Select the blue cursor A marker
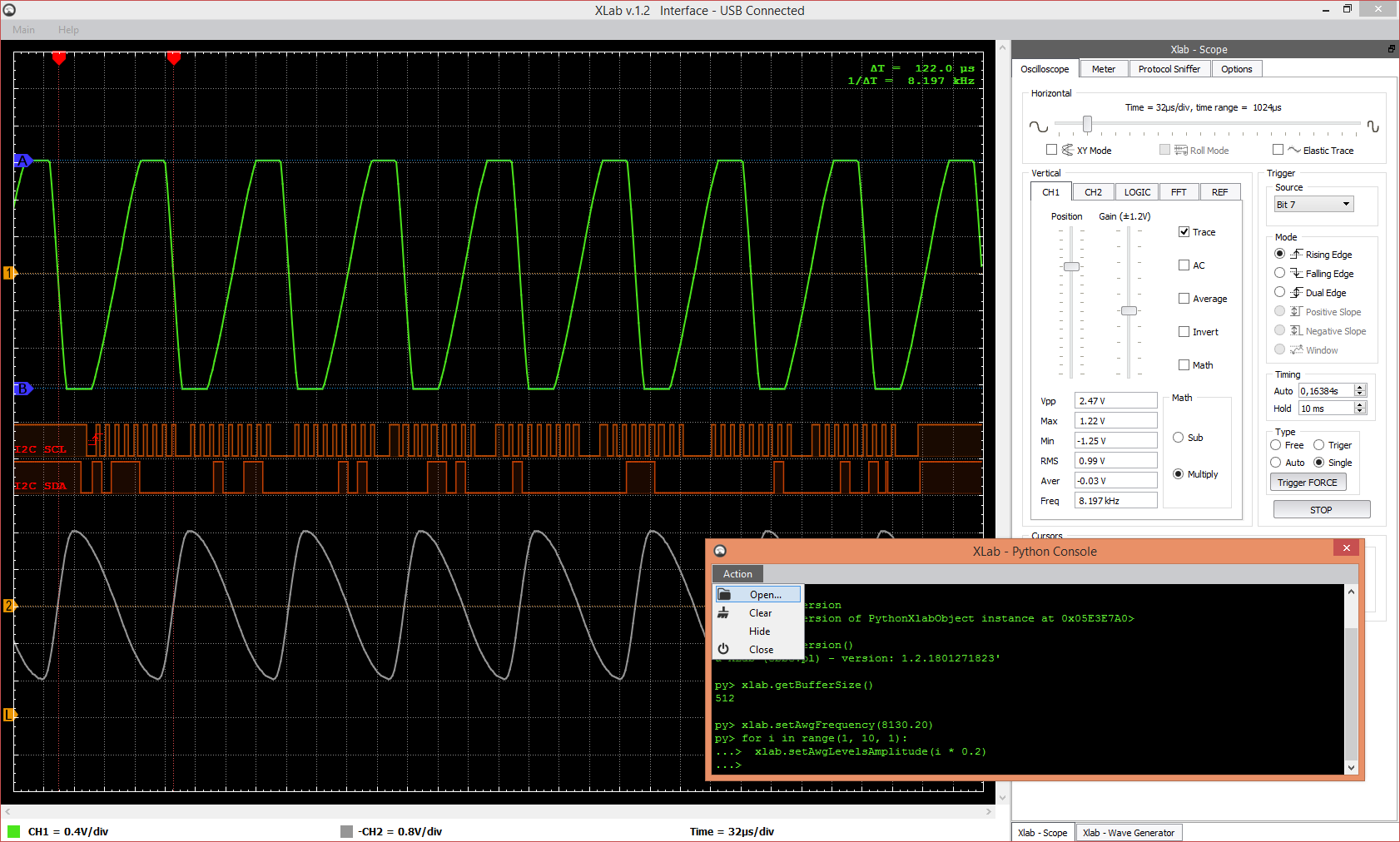 (x=22, y=161)
